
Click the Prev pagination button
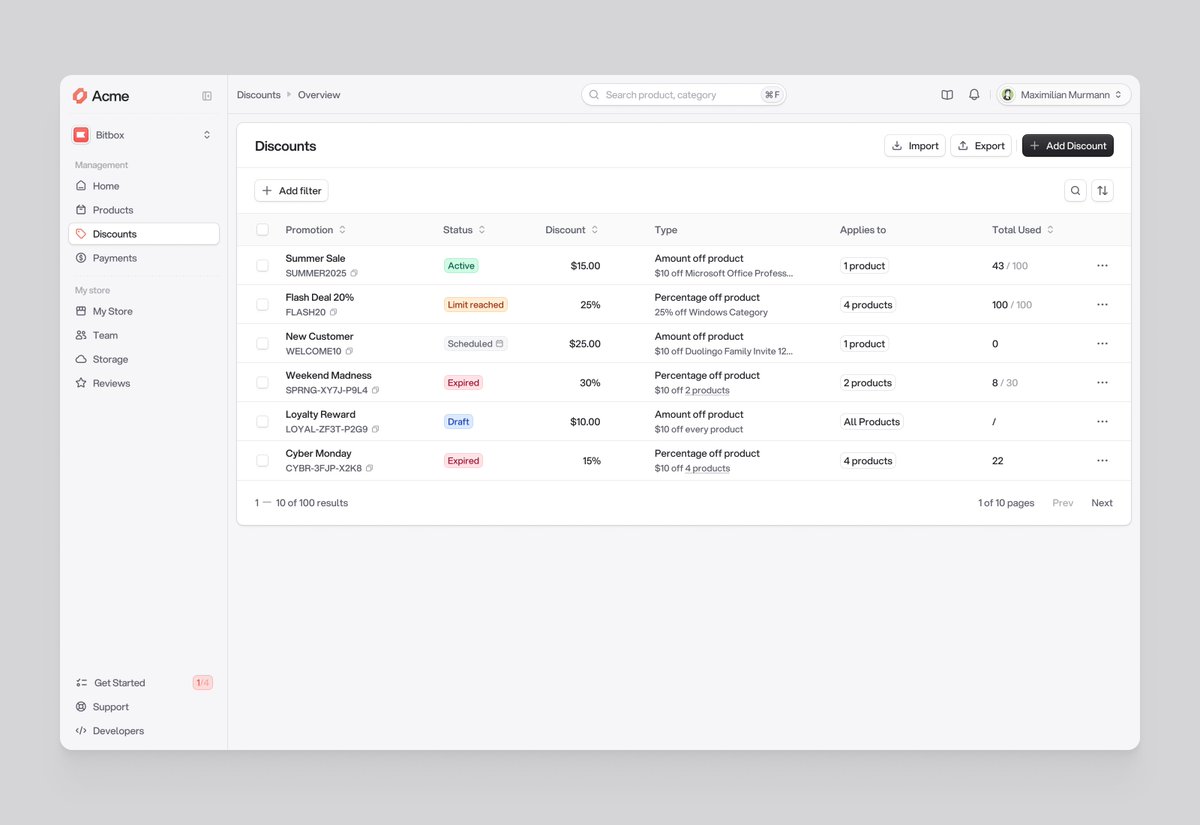[1063, 503]
